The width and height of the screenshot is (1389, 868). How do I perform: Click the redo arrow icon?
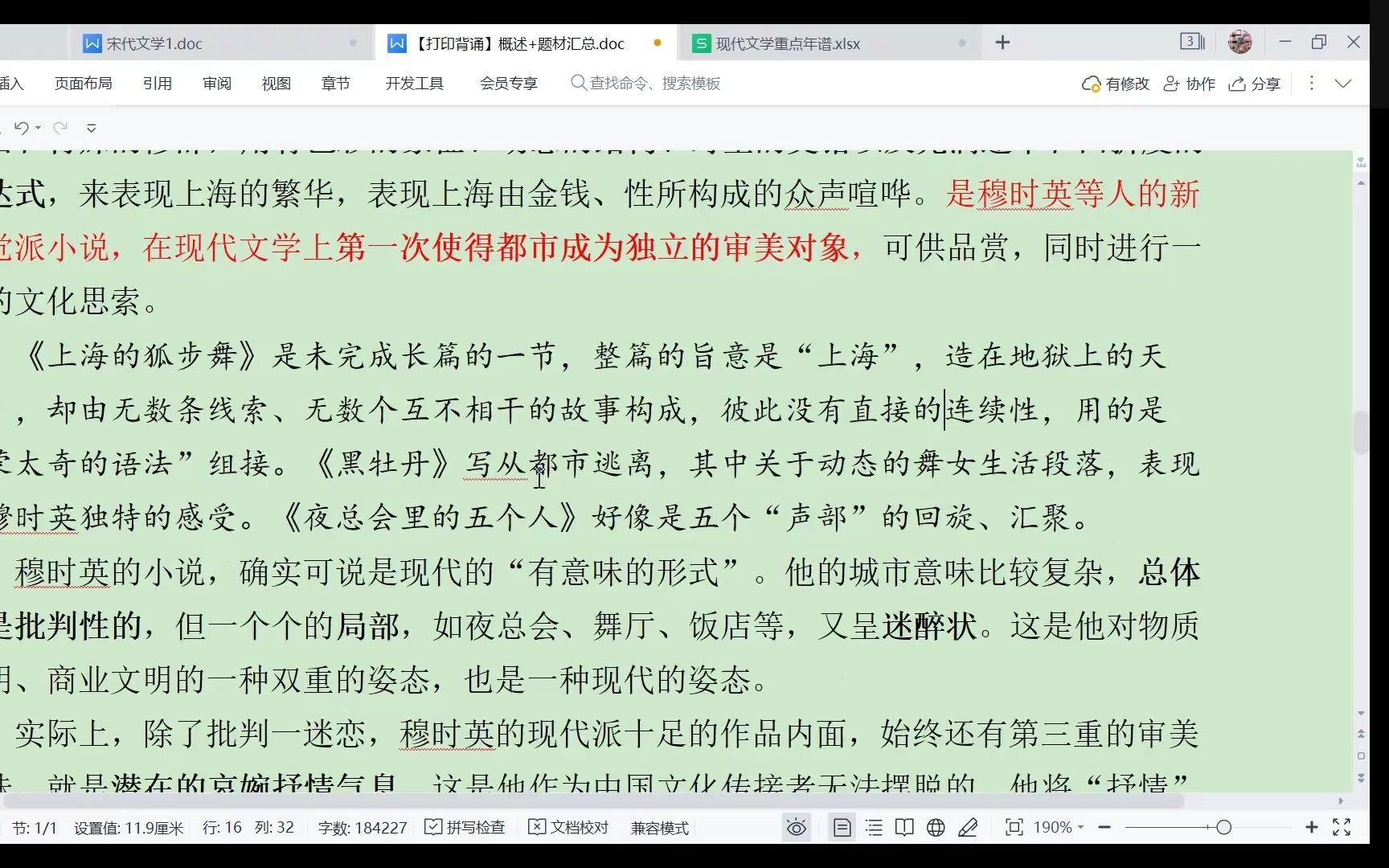tap(59, 128)
